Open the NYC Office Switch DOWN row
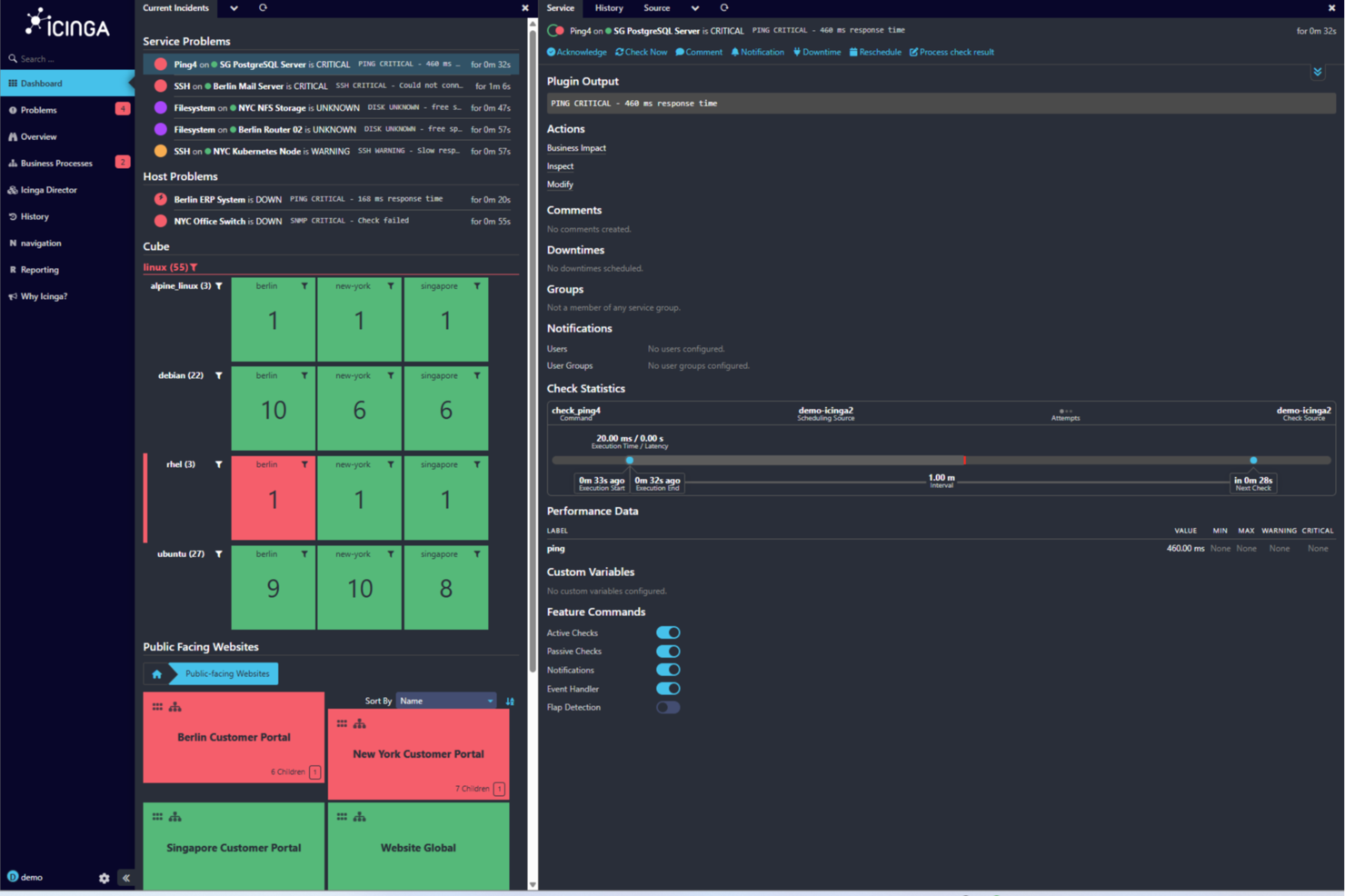This screenshot has width=1345, height=896. tap(331, 222)
